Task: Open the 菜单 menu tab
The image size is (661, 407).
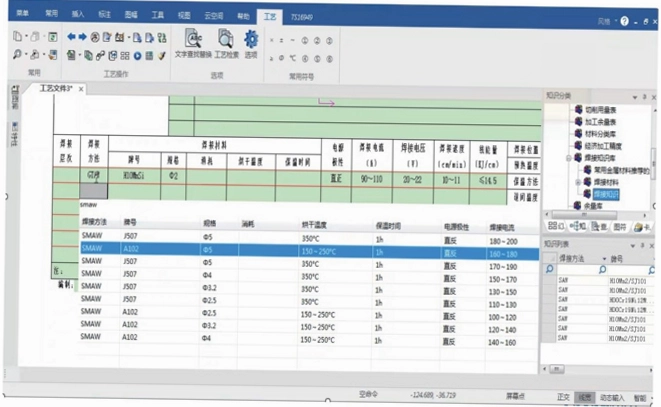Action: click(x=22, y=13)
